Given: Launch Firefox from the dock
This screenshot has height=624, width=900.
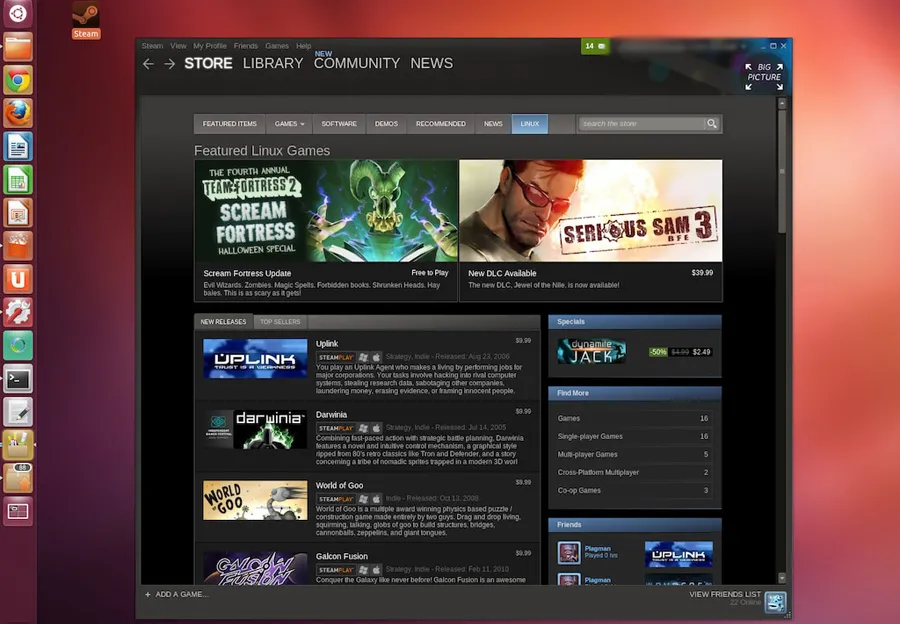Looking at the screenshot, I should pyautogui.click(x=18, y=113).
